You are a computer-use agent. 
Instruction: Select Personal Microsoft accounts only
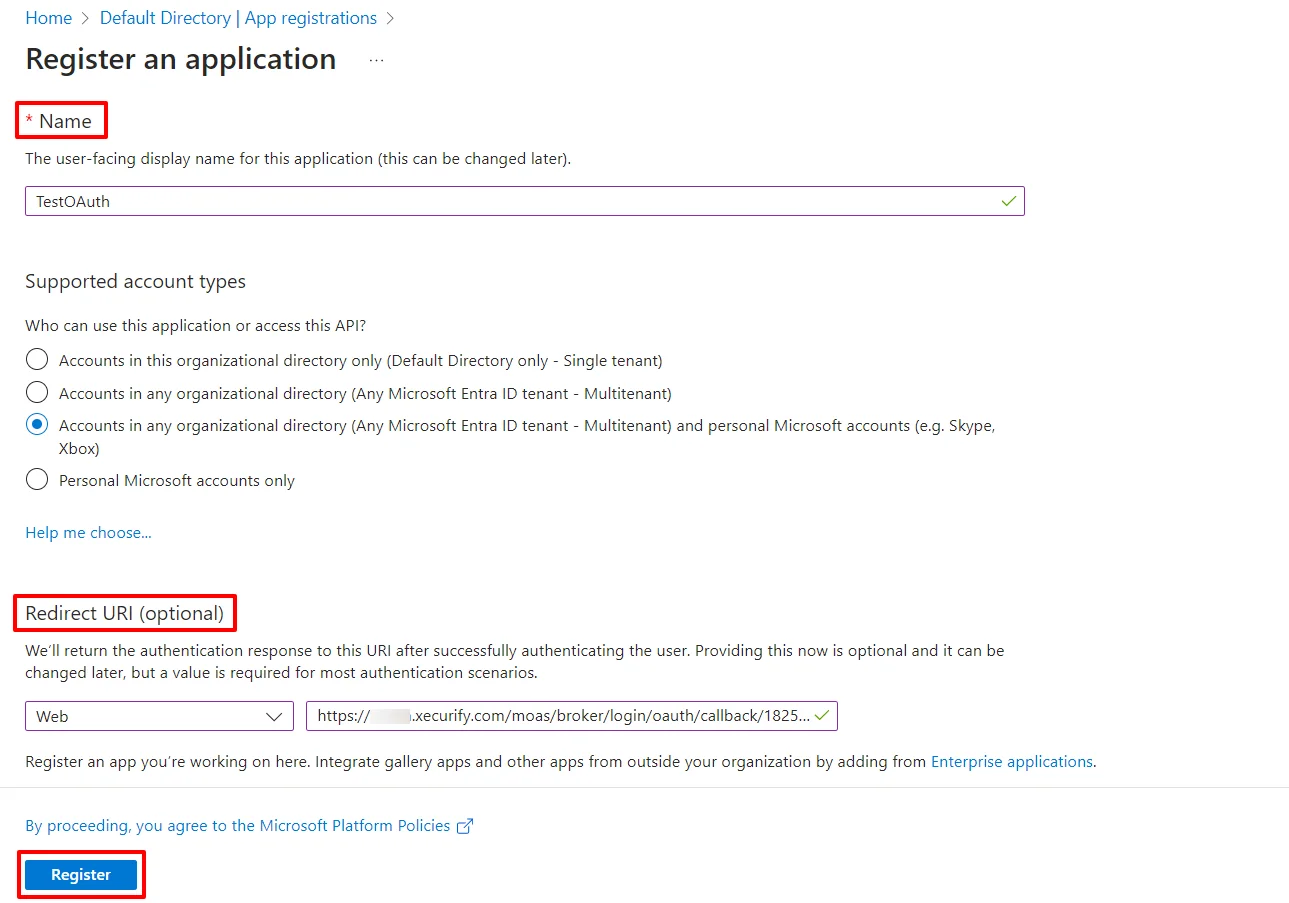[37, 479]
